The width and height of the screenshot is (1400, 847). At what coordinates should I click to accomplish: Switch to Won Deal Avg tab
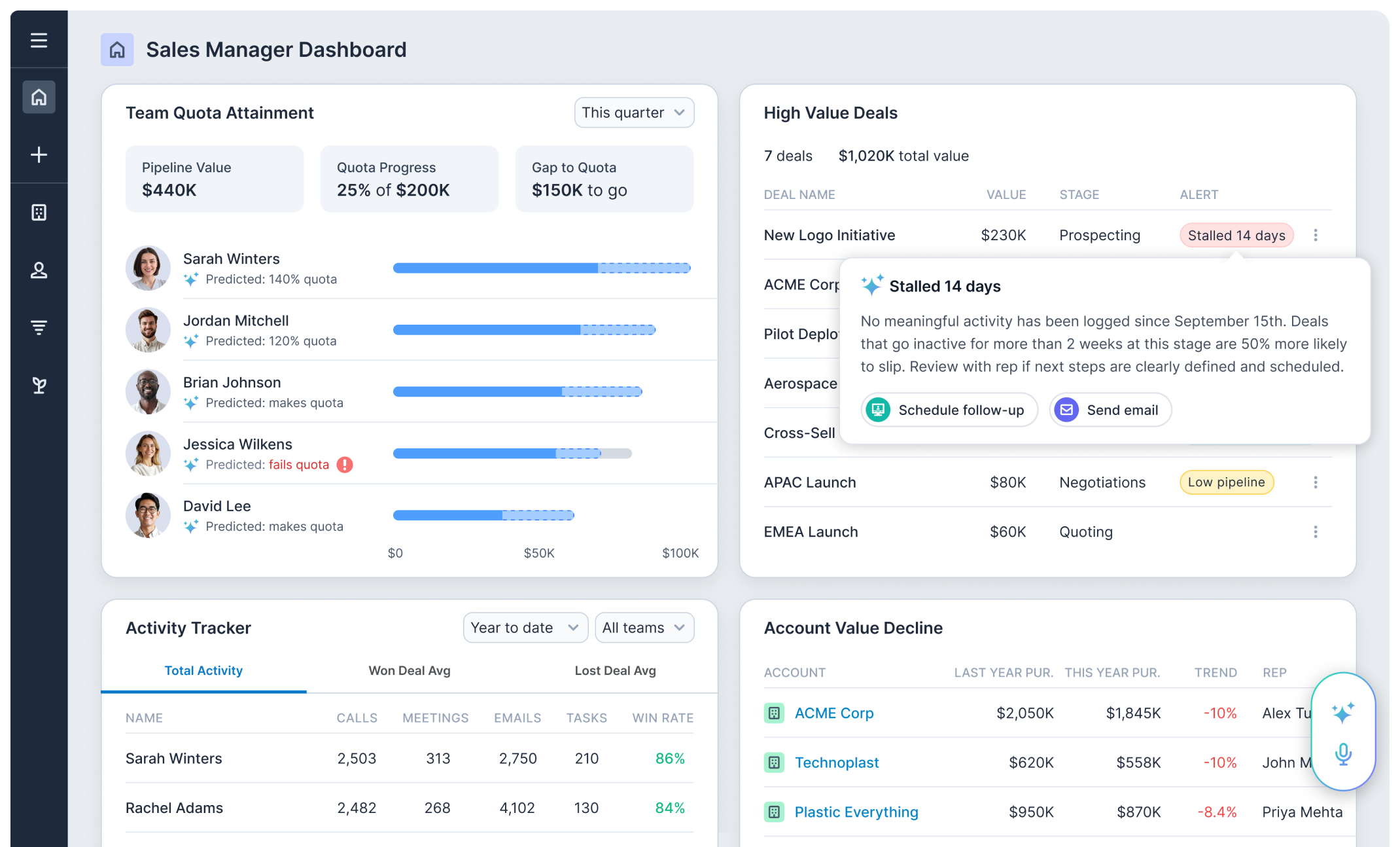(410, 671)
